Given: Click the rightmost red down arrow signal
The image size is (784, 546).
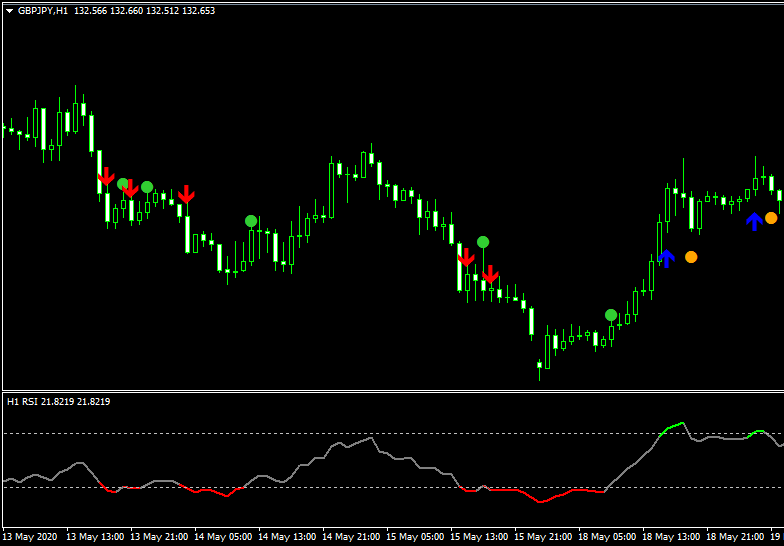Looking at the screenshot, I should click(x=490, y=274).
